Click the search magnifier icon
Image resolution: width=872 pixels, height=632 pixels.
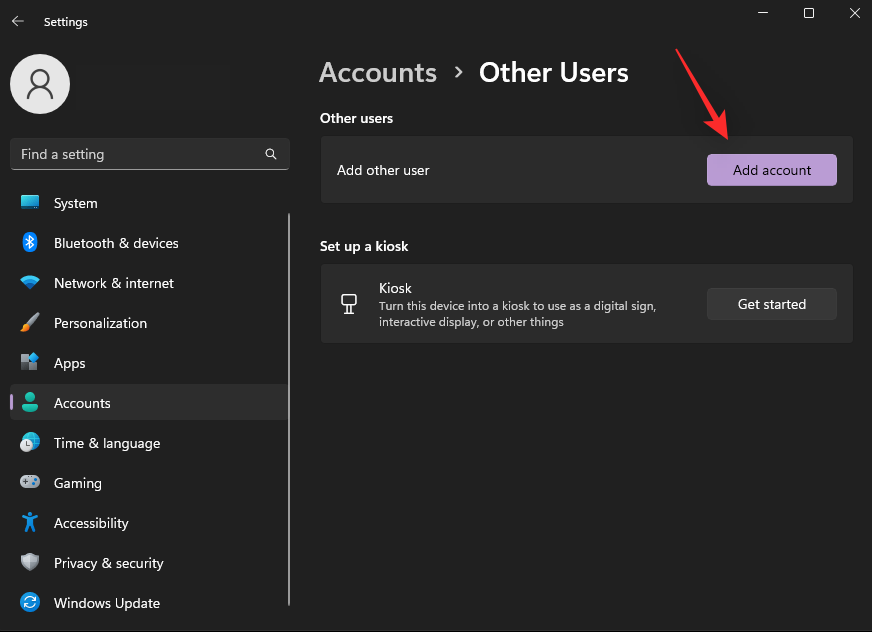[x=271, y=154]
